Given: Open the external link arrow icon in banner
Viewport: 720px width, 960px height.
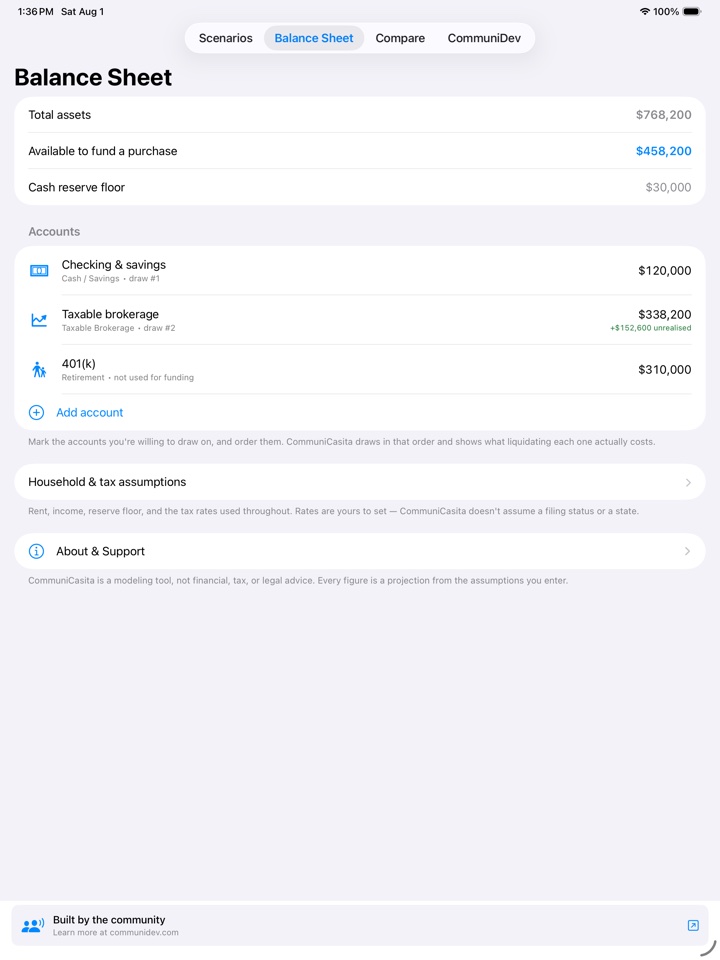Looking at the screenshot, I should pos(693,925).
